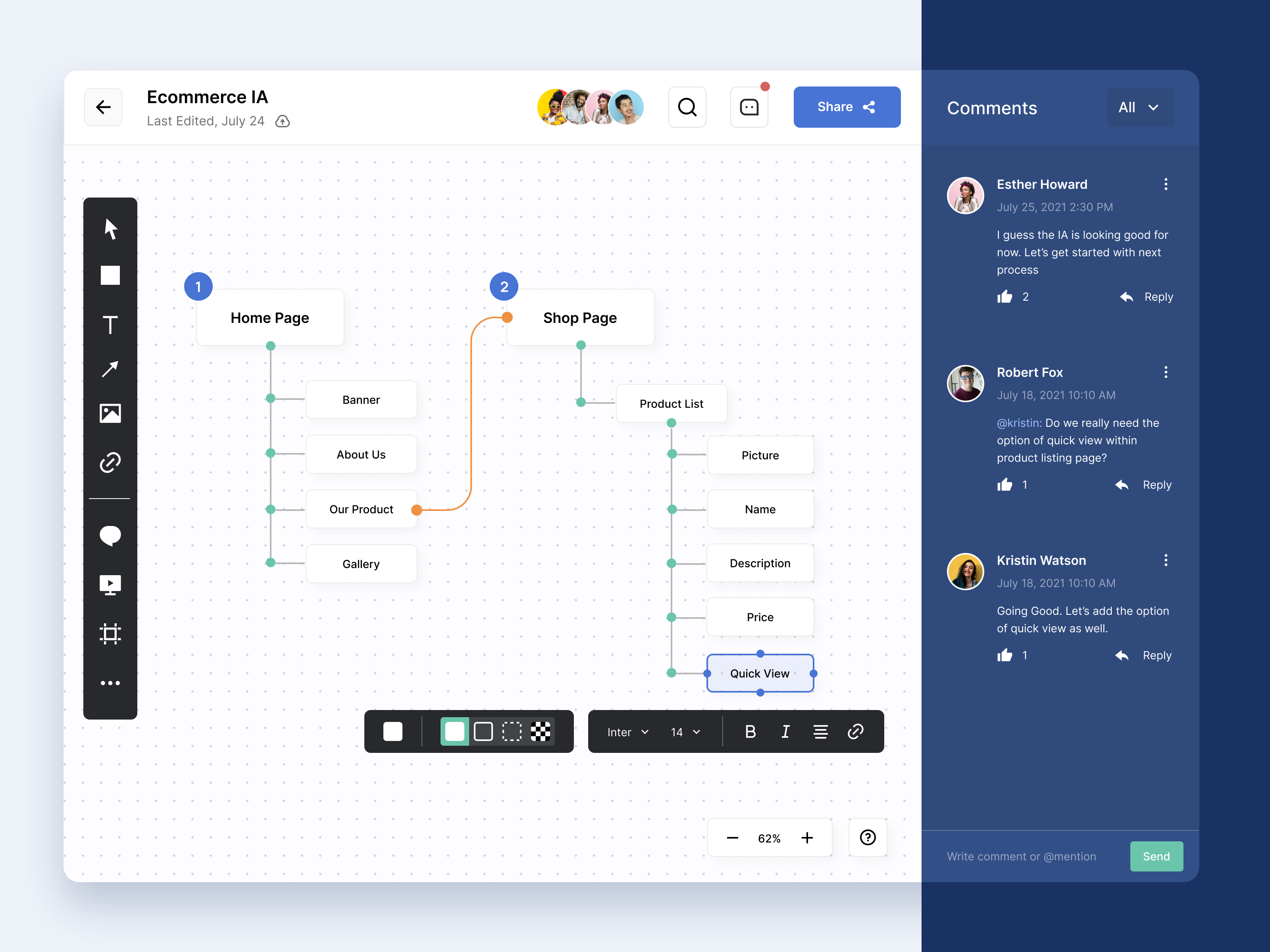The image size is (1270, 952).
Task: Click Kristin Watson's avatar in comments
Action: (965, 572)
